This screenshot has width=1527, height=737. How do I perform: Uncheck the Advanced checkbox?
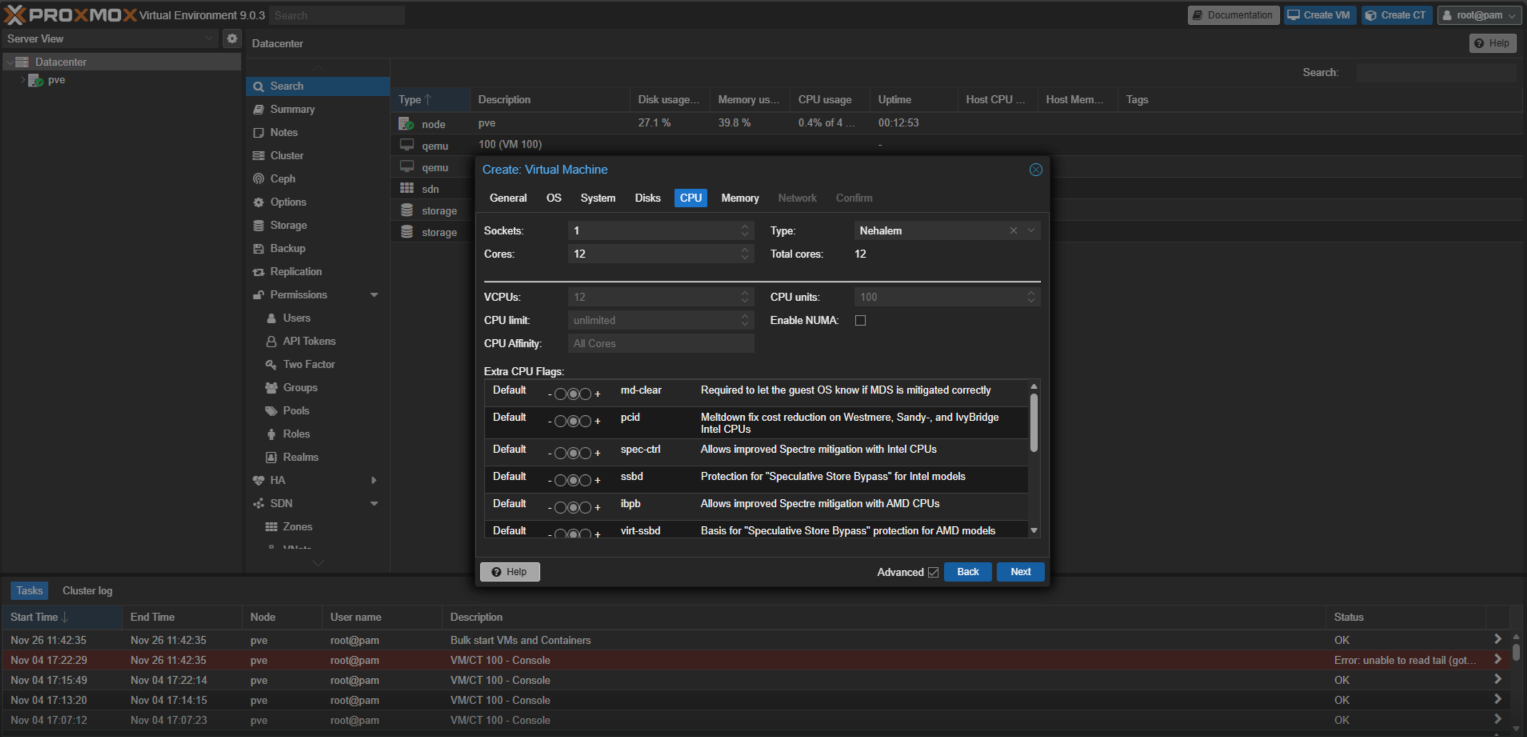(933, 572)
